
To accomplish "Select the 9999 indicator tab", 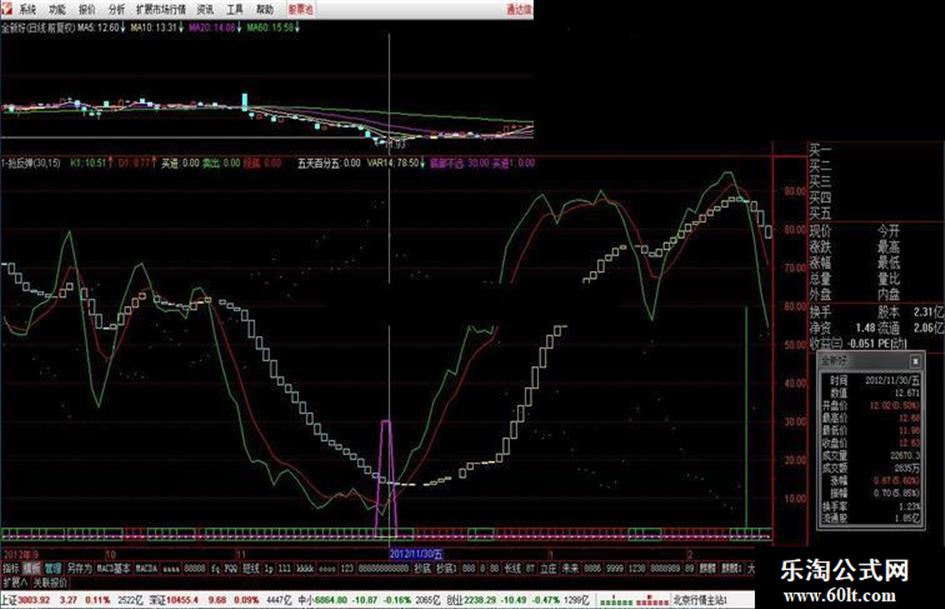I will (x=614, y=568).
